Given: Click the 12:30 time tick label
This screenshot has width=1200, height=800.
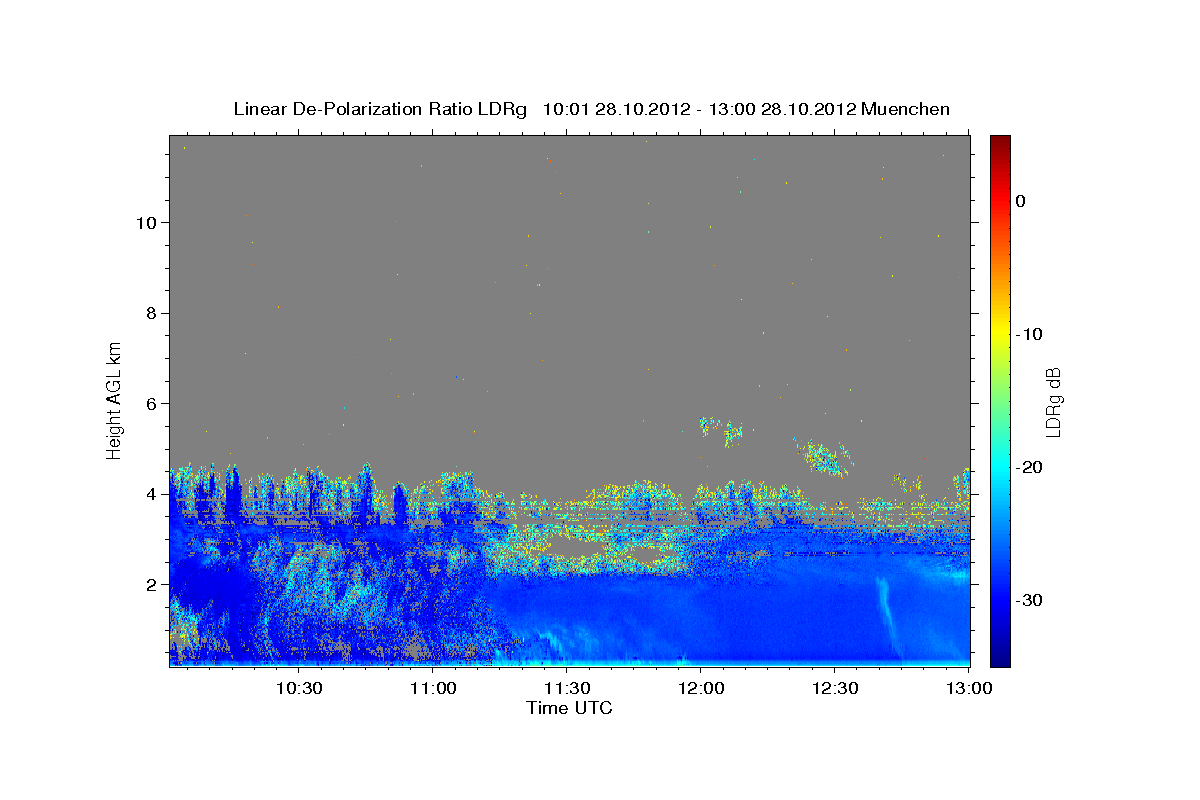Looking at the screenshot, I should click(834, 688).
